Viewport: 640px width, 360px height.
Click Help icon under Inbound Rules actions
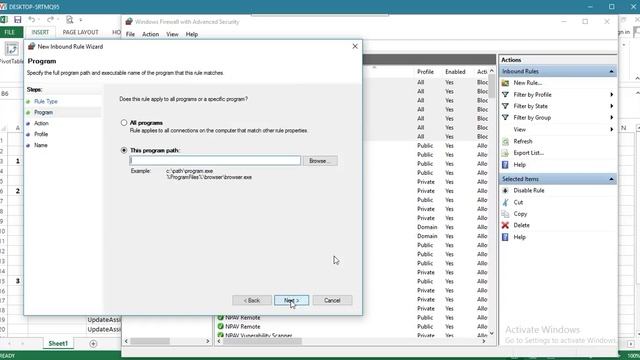(x=505, y=165)
